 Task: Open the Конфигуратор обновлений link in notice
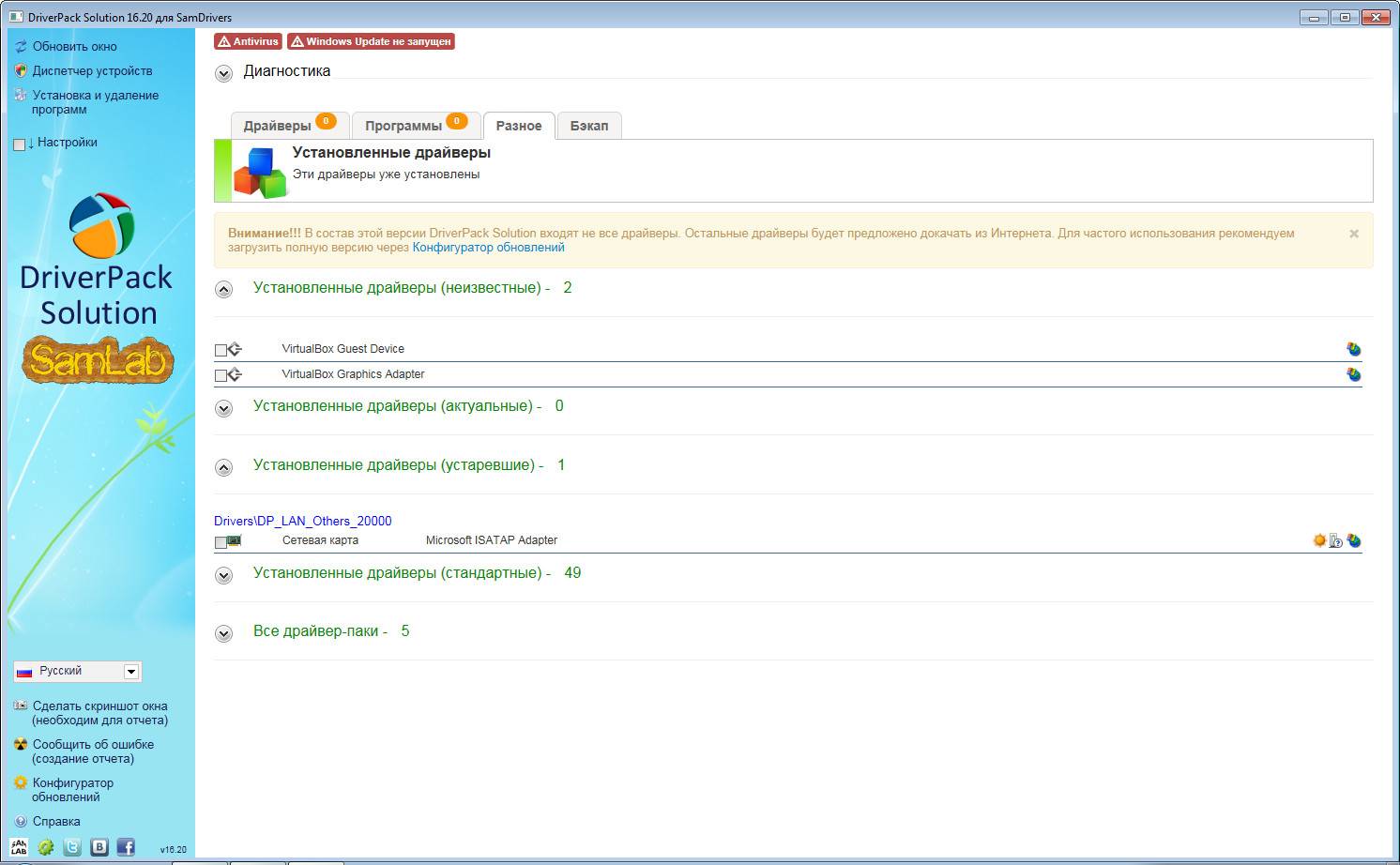coord(489,248)
